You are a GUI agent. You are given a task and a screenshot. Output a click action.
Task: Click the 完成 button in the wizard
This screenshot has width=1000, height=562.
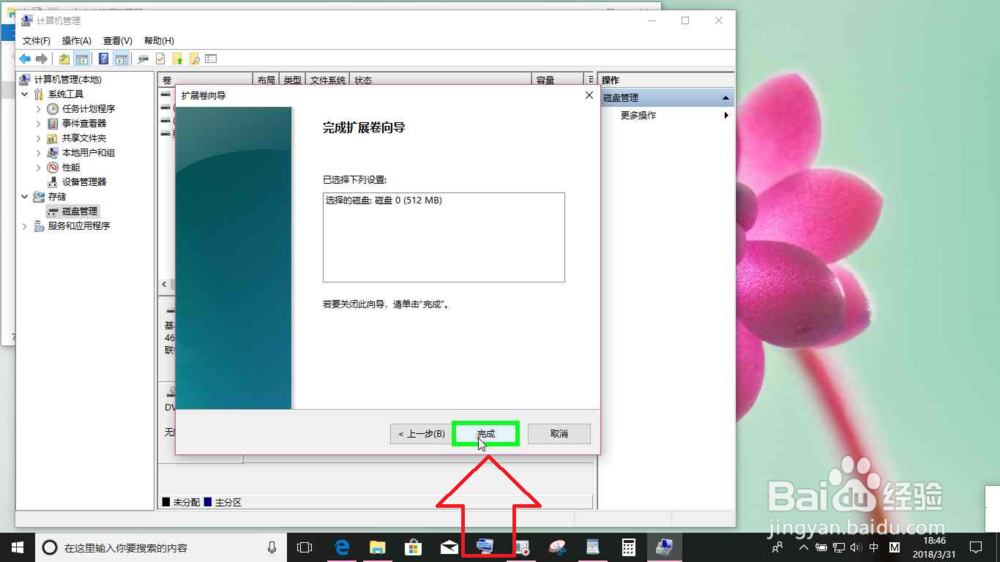pos(485,434)
